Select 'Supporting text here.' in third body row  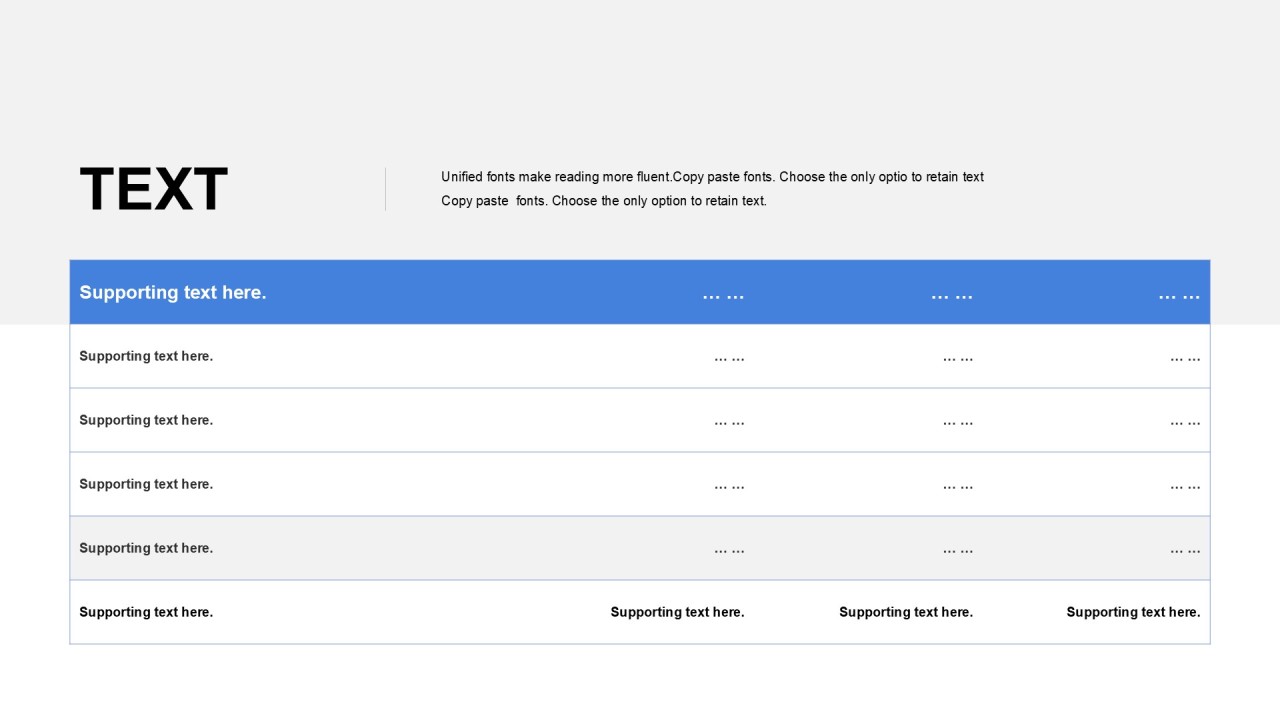pyautogui.click(x=146, y=484)
